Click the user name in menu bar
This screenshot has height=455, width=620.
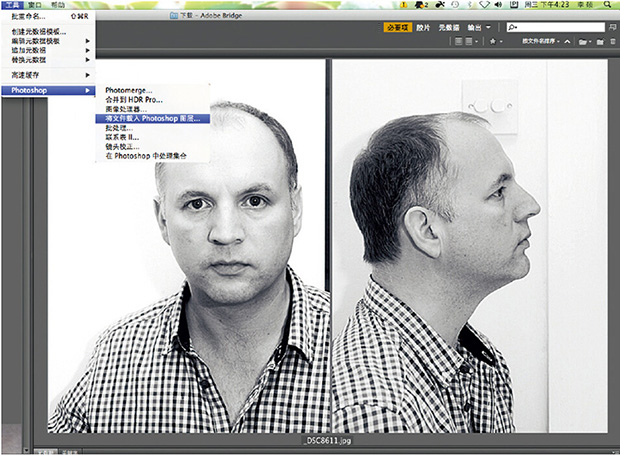[584, 5]
